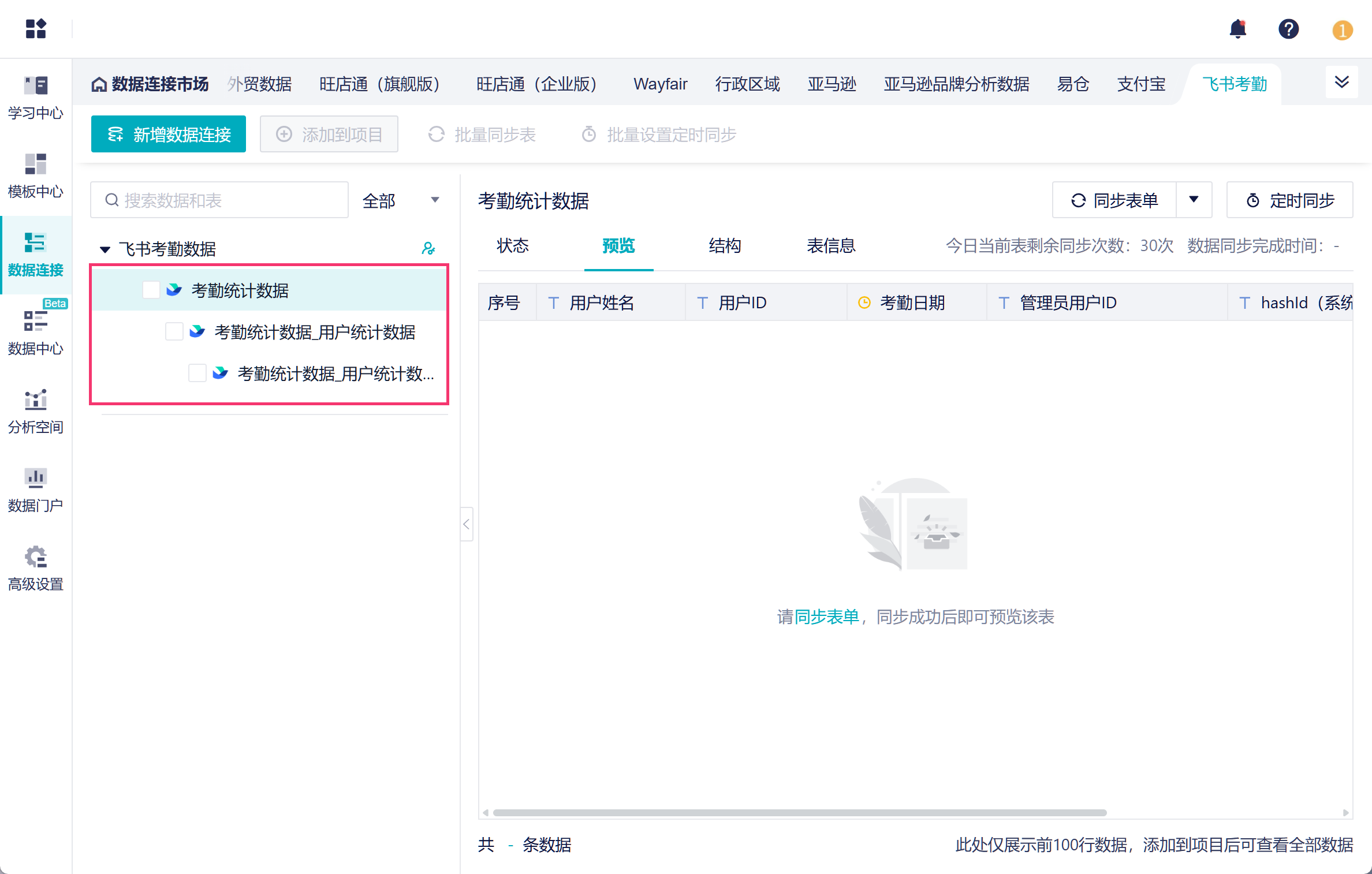Click the 定时同步 button
The image size is (1372, 874).
[1289, 200]
